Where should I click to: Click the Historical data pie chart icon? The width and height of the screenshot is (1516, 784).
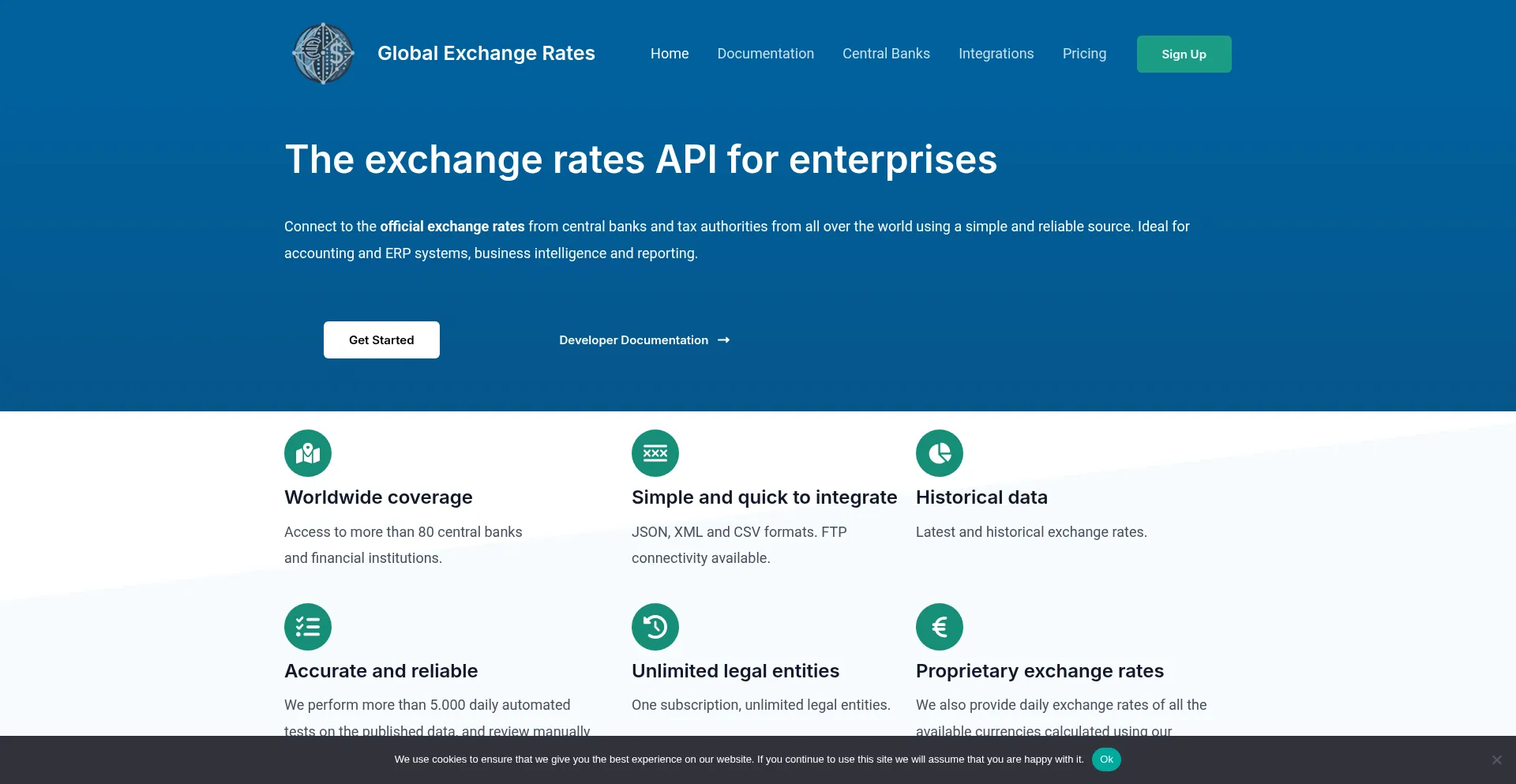[940, 453]
